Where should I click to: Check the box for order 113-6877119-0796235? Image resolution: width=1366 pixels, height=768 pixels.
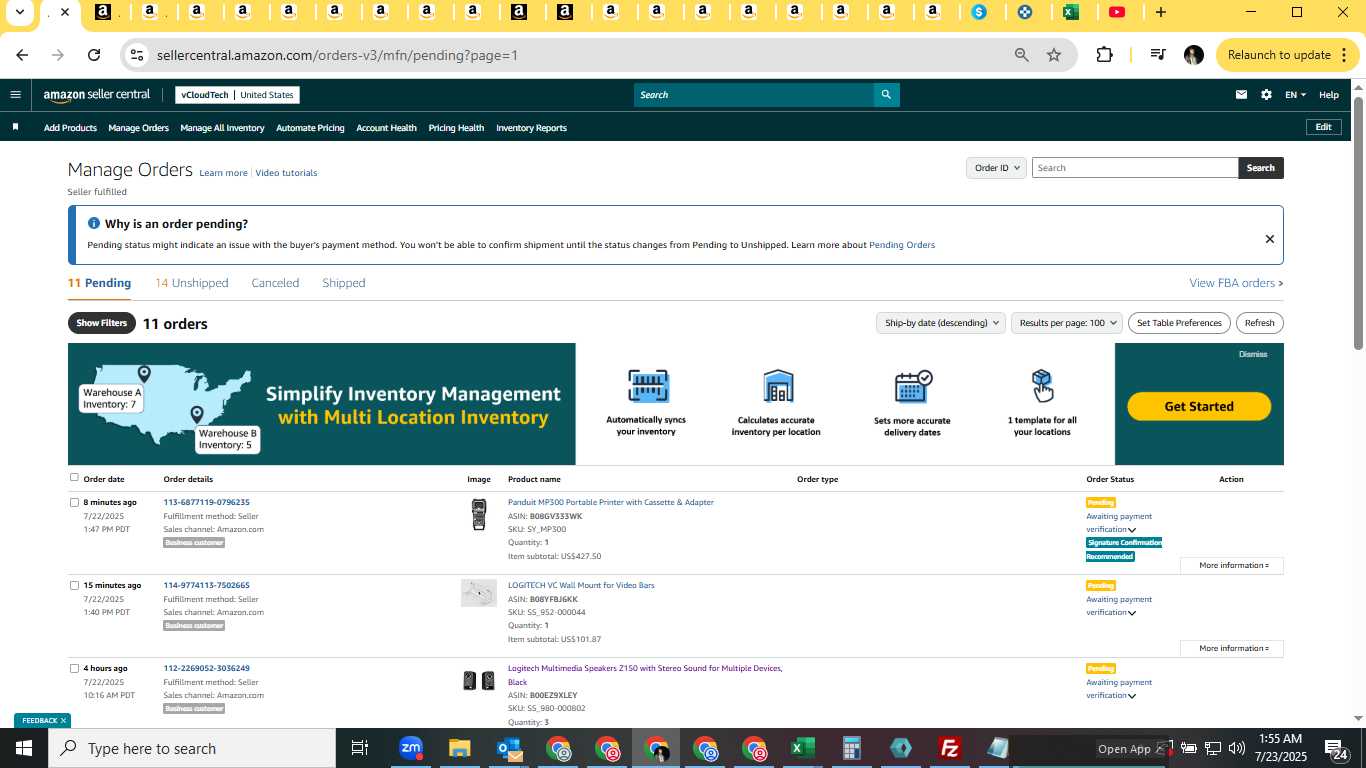[x=74, y=502]
